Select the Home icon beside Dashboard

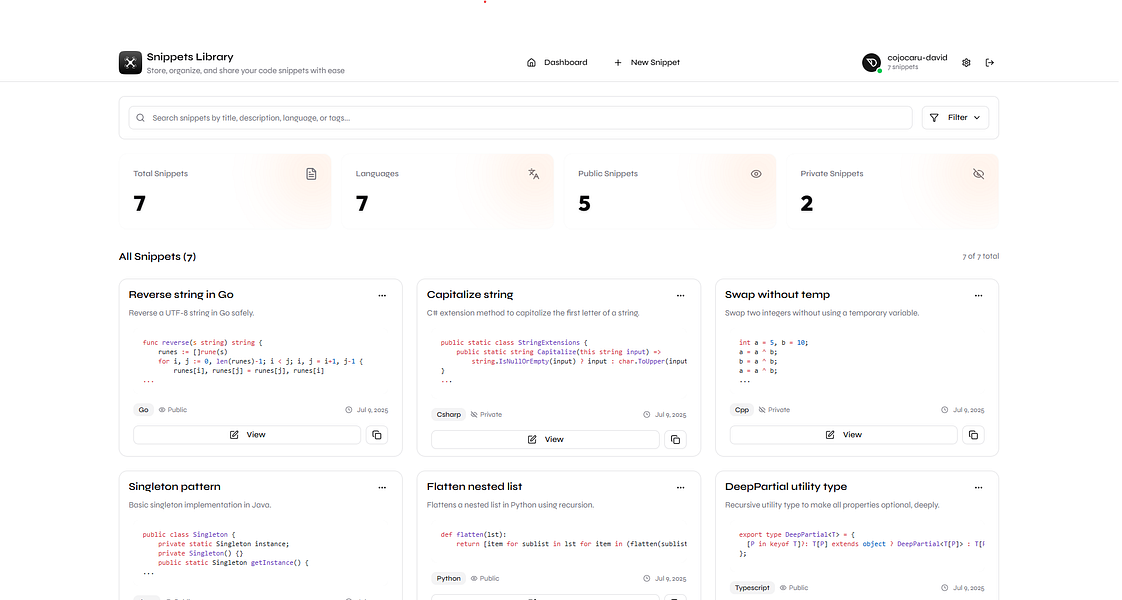[x=530, y=62]
